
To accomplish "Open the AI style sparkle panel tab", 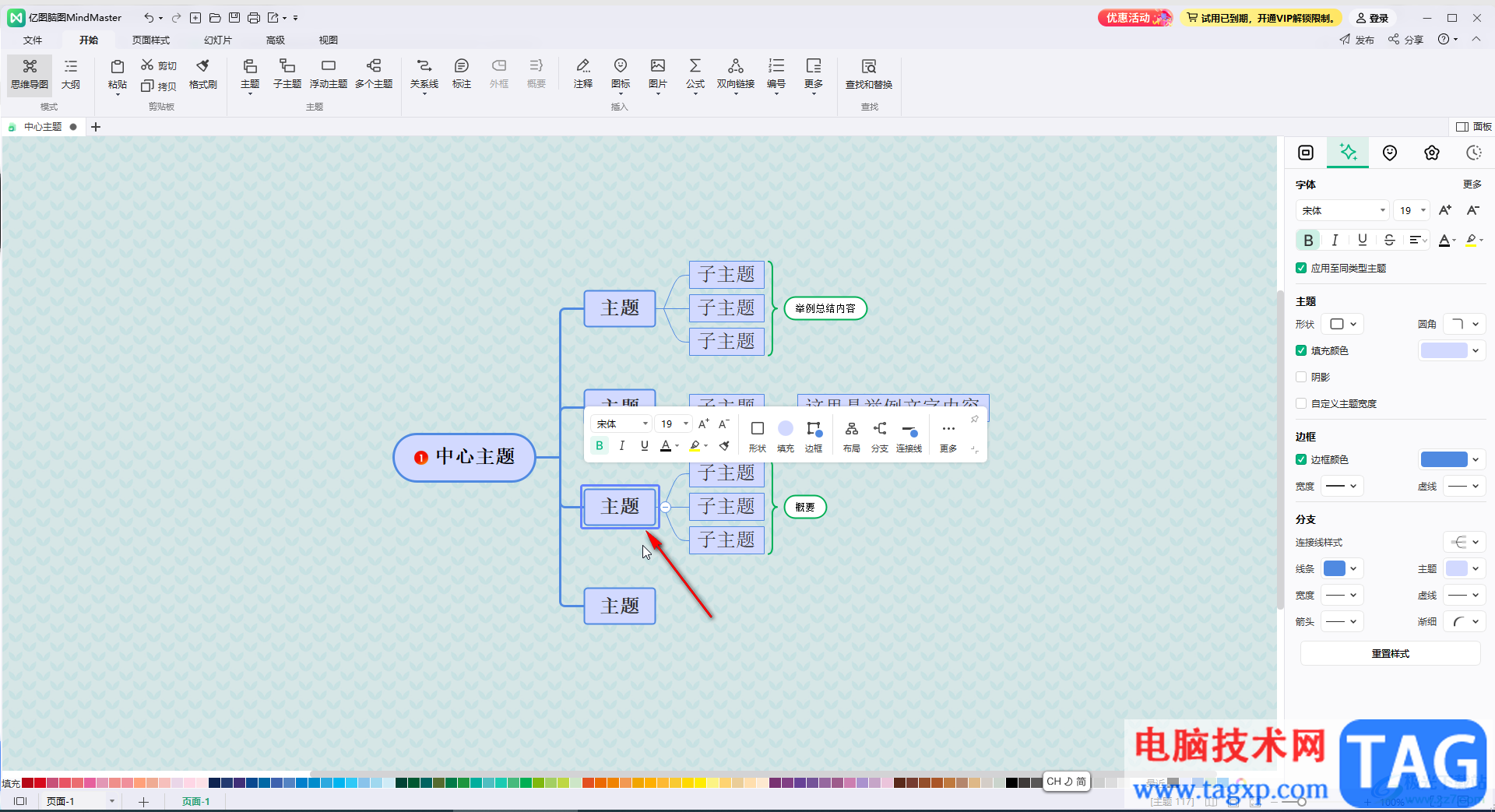I will click(x=1348, y=153).
